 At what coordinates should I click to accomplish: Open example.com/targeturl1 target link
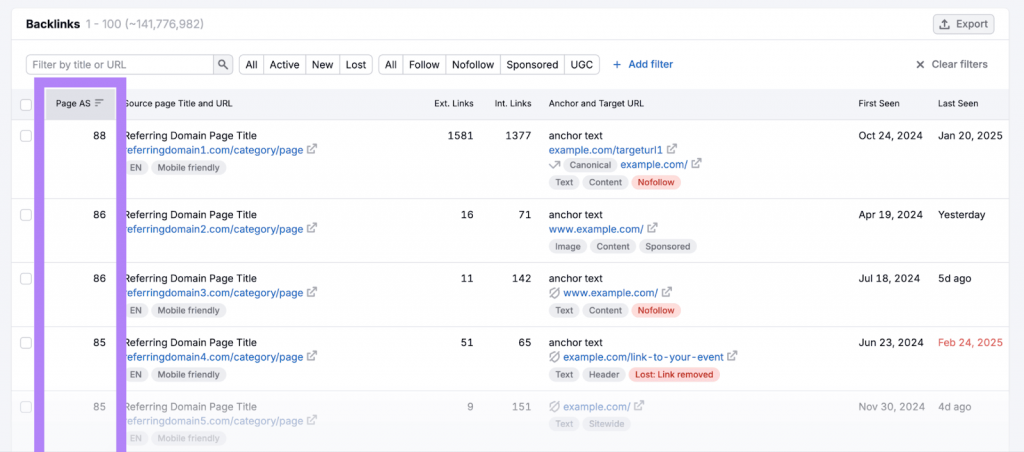[606, 150]
